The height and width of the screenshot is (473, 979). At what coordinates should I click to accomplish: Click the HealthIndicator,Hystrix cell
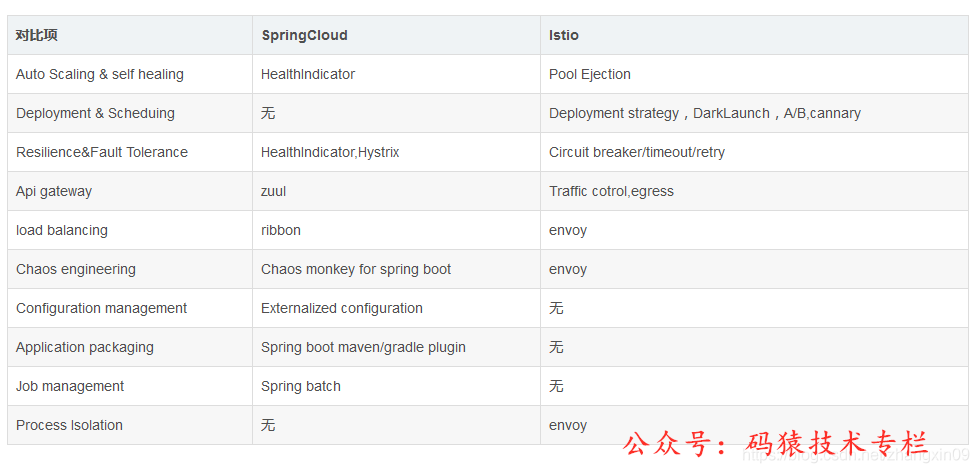coord(396,152)
